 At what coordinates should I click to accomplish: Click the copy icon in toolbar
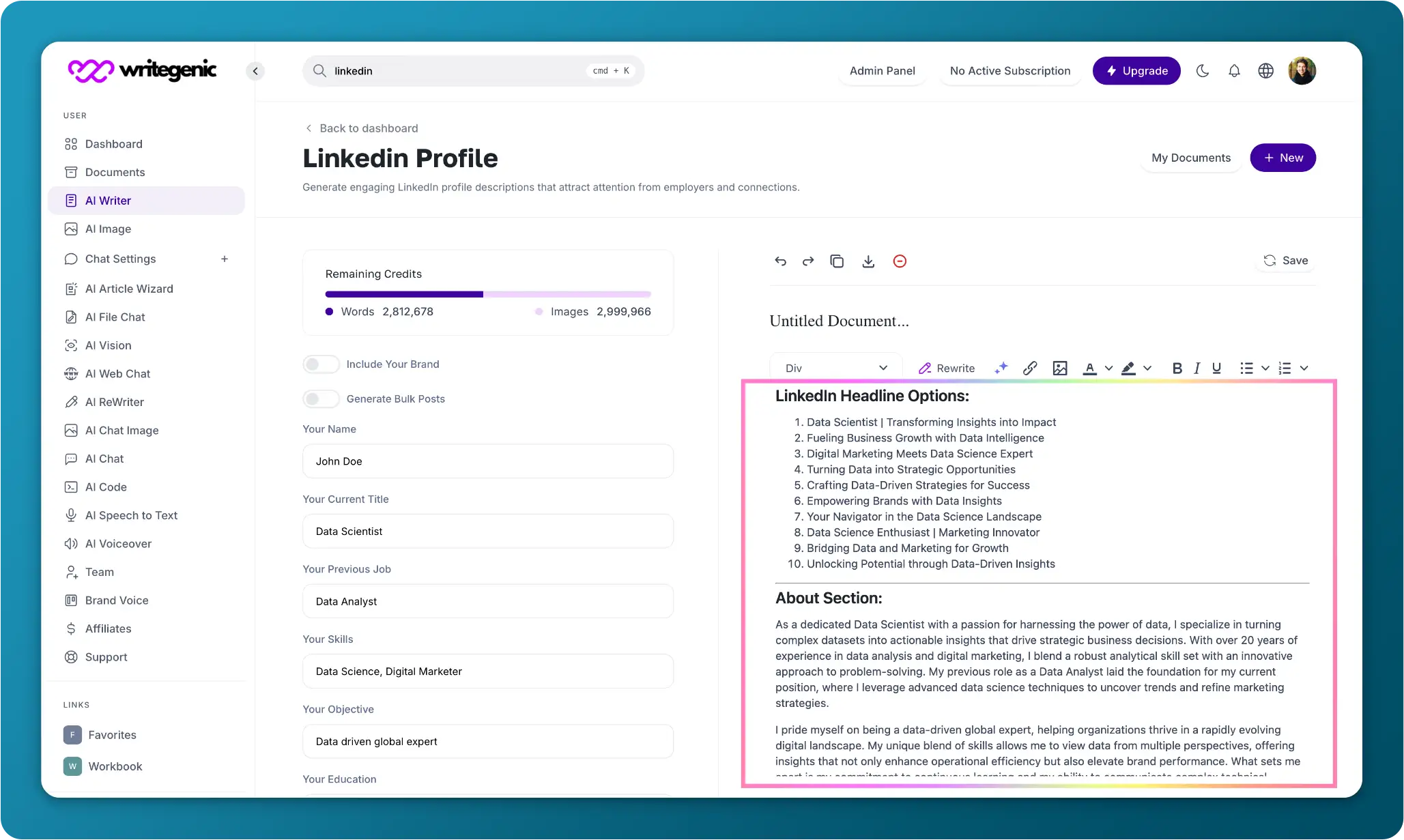837,261
